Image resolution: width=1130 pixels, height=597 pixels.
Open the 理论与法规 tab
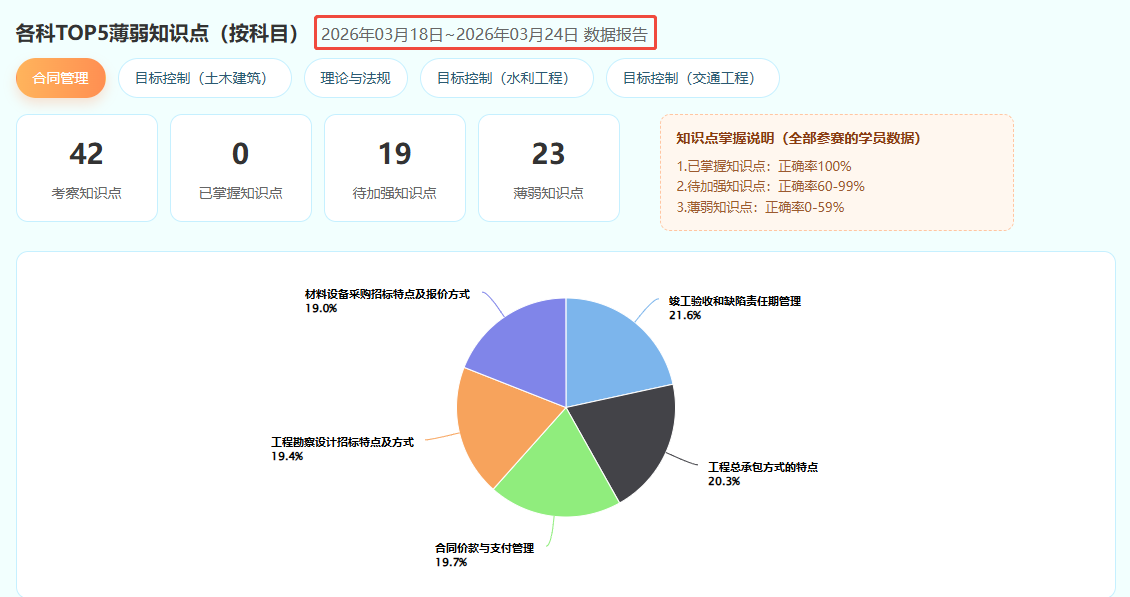click(x=355, y=78)
